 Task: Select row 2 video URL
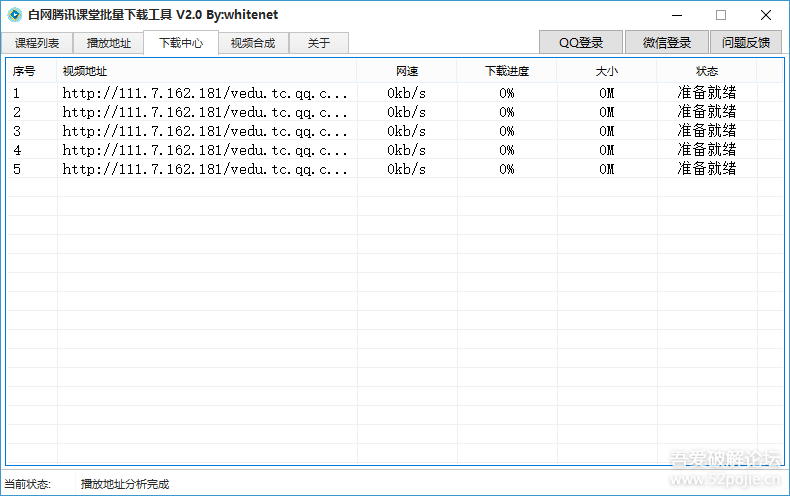point(205,112)
